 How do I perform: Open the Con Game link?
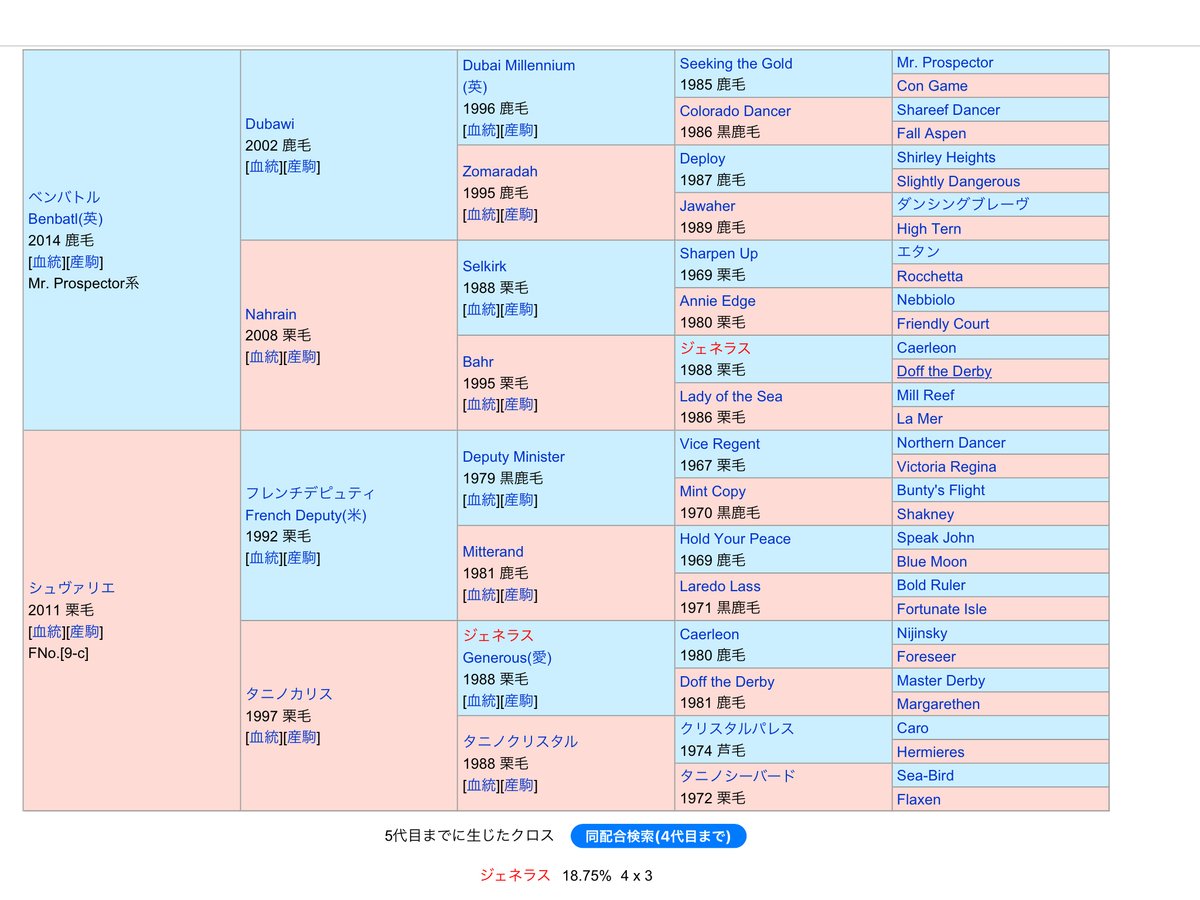[x=932, y=86]
